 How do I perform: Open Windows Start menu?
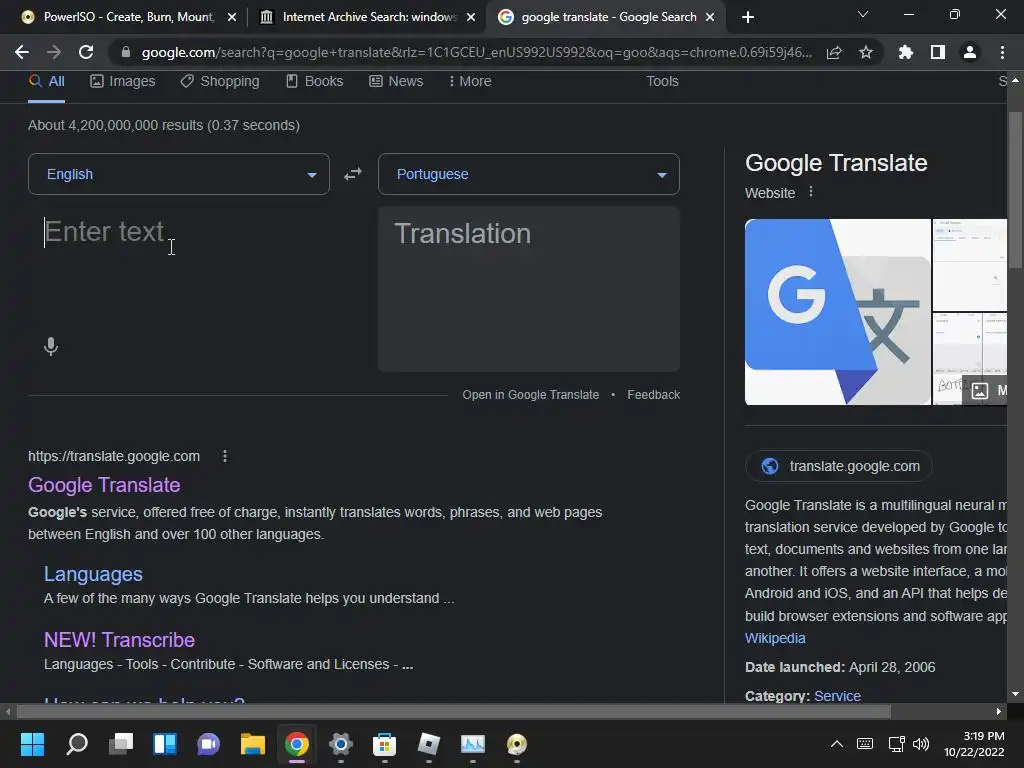point(33,744)
